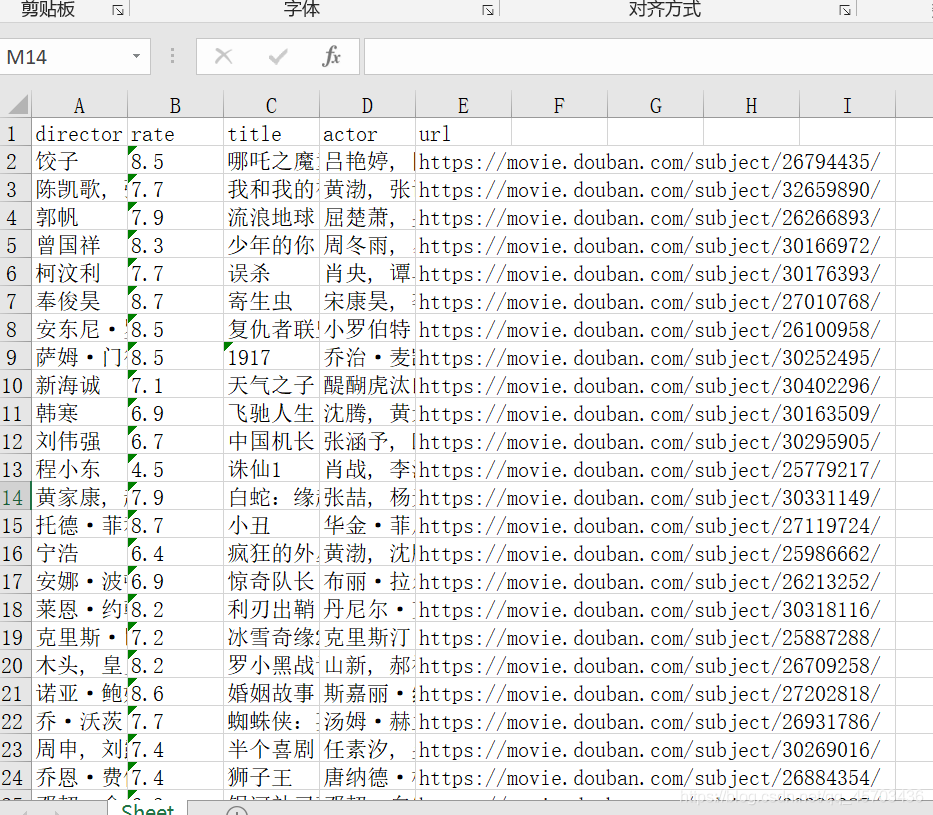Image resolution: width=933 pixels, height=815 pixels.
Task: Click title cell '误杀'
Action: coord(271,273)
